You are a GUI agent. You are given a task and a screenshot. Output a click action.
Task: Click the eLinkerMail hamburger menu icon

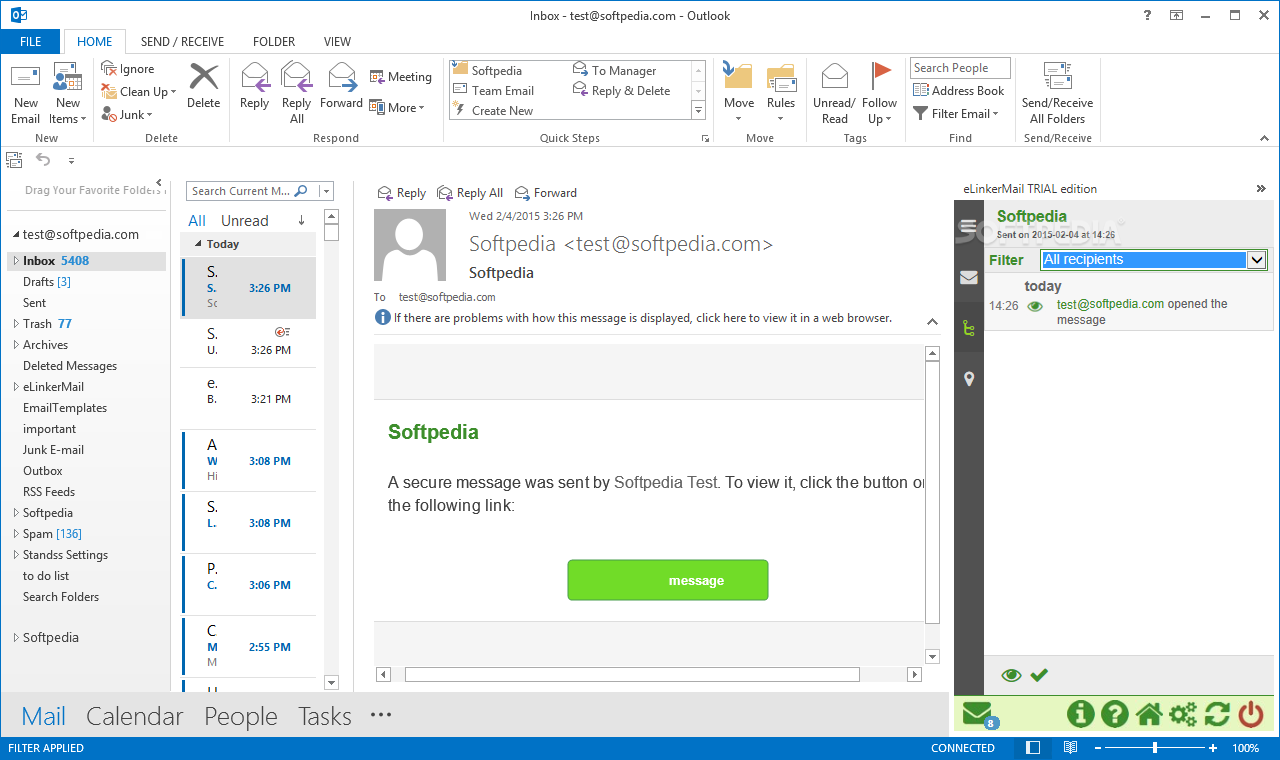click(x=968, y=226)
